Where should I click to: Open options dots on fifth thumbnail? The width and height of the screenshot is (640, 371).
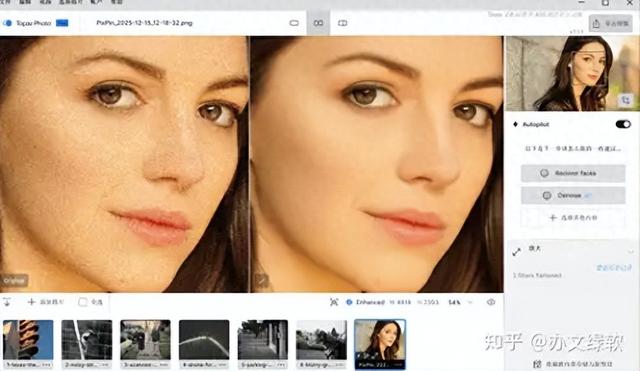coord(281,364)
